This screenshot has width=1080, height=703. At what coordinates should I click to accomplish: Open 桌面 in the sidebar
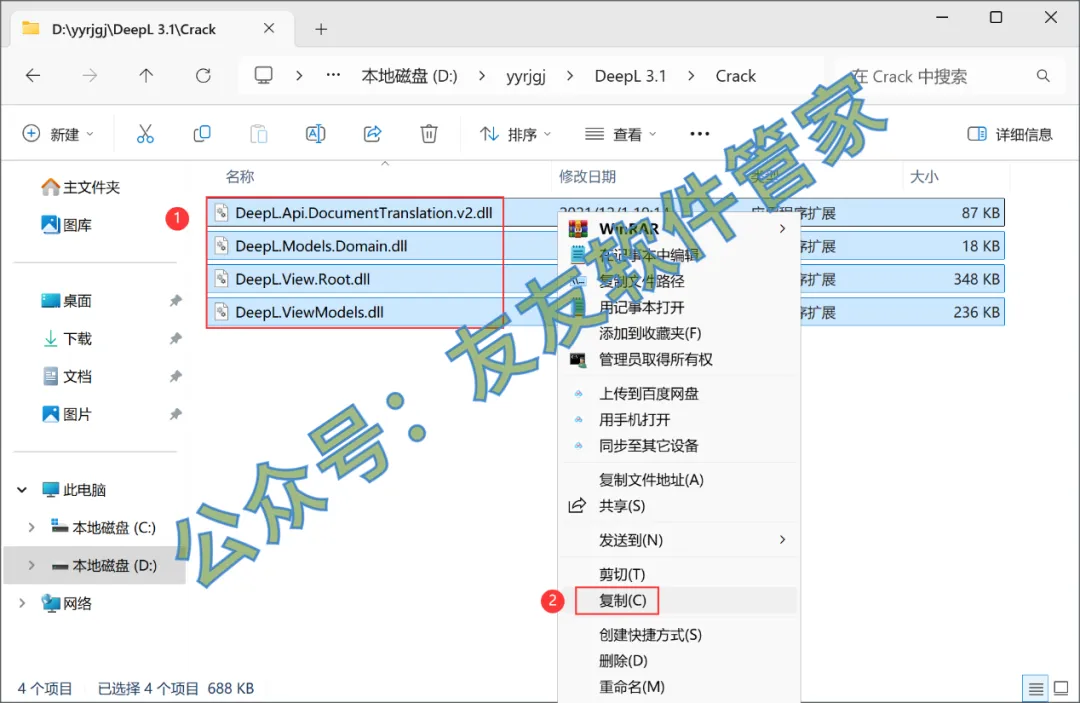click(66, 300)
